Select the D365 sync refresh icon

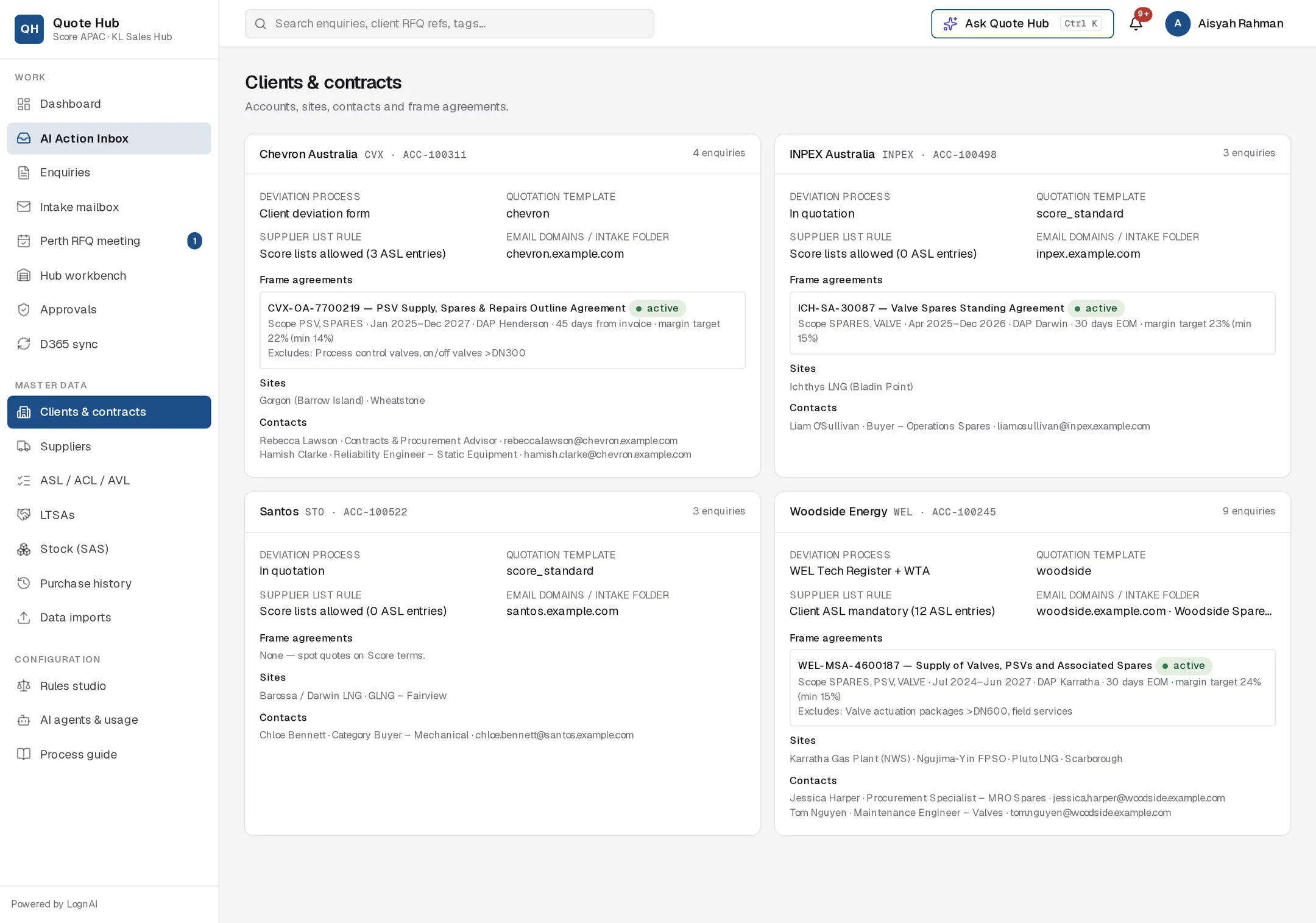pos(24,344)
